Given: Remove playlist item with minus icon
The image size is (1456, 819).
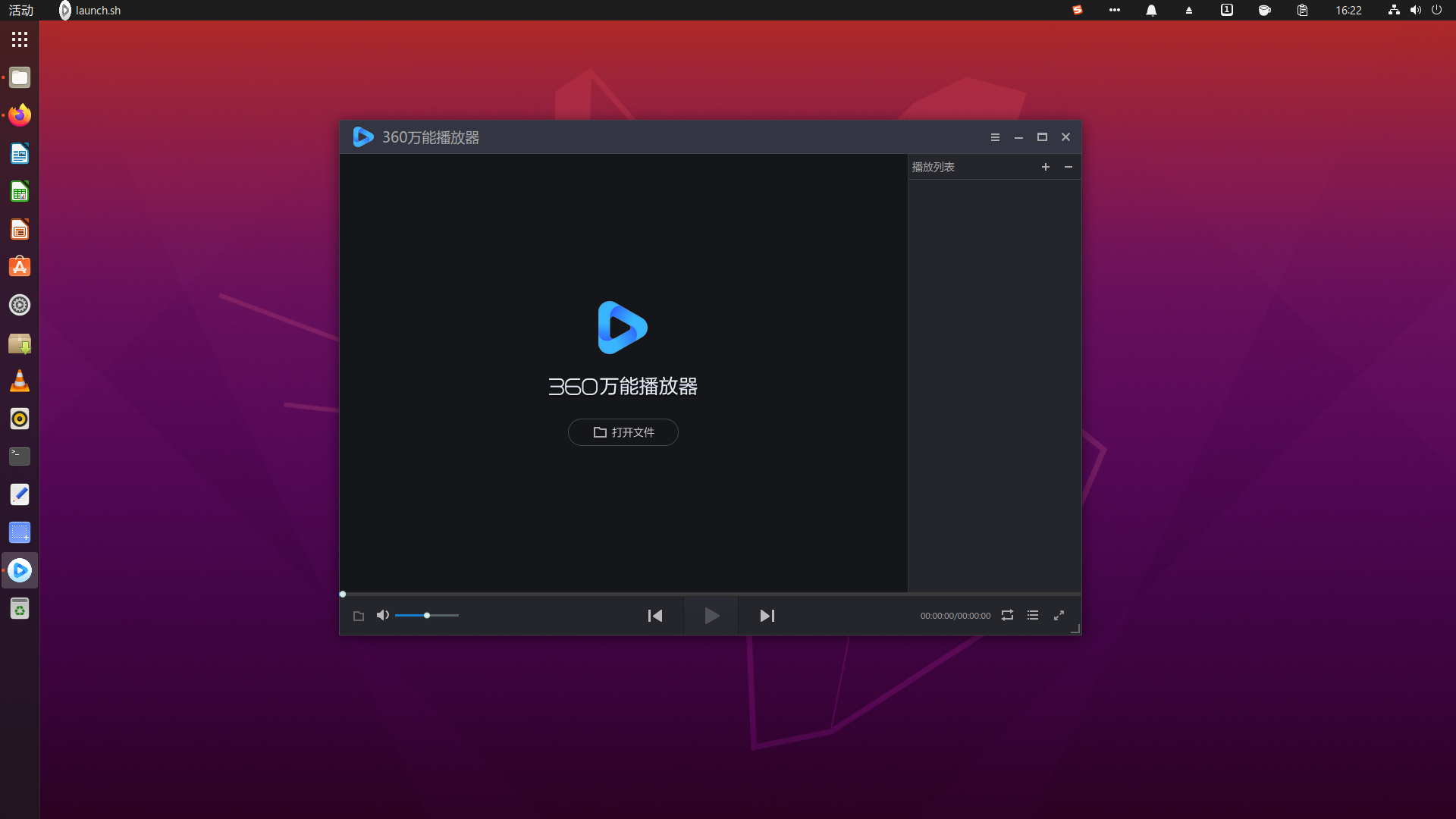Looking at the screenshot, I should pyautogui.click(x=1068, y=167).
